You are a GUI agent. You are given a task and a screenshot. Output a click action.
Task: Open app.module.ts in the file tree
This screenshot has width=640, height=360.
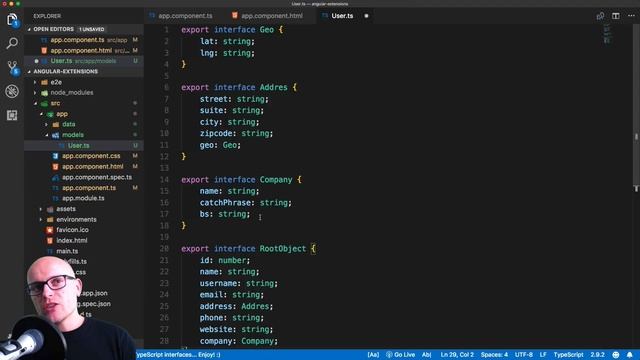pyautogui.click(x=83, y=198)
